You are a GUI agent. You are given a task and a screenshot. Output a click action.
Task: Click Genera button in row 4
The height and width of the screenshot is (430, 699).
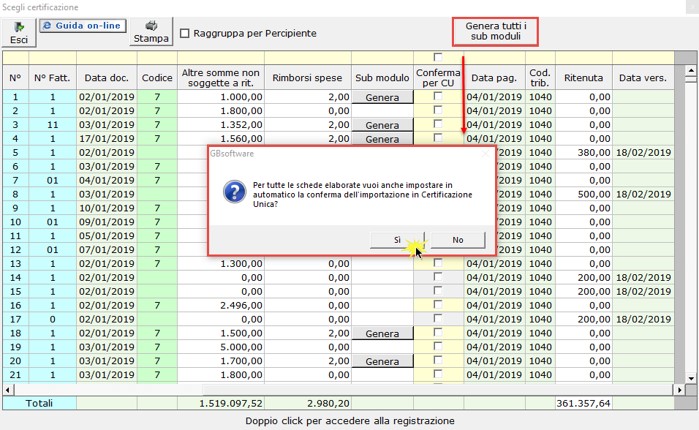[382, 139]
